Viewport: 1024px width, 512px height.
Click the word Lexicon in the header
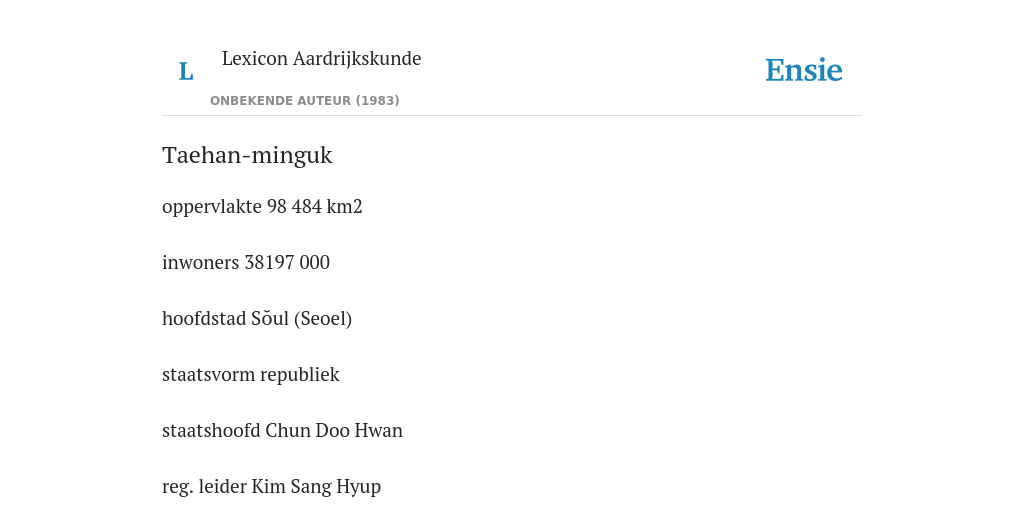click(255, 59)
